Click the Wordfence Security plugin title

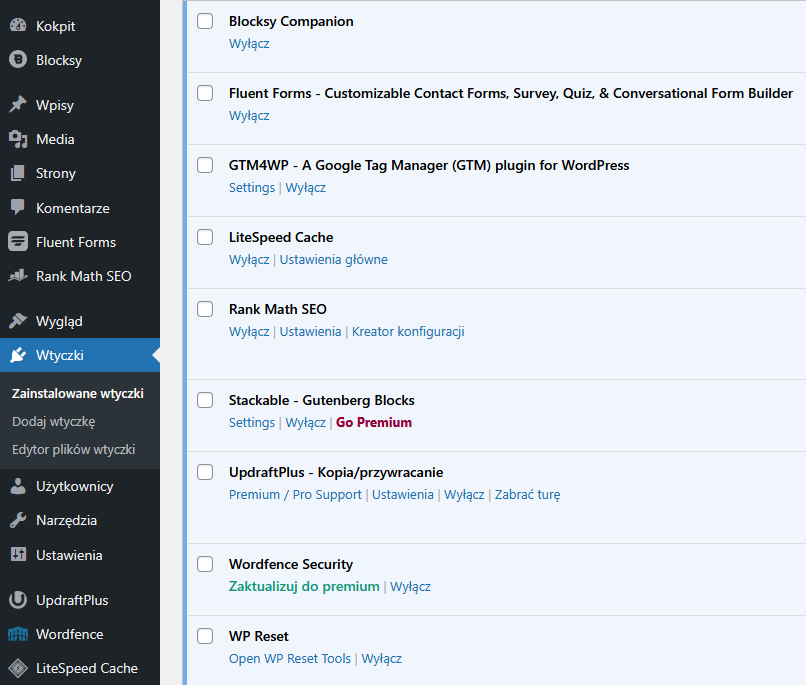point(291,564)
